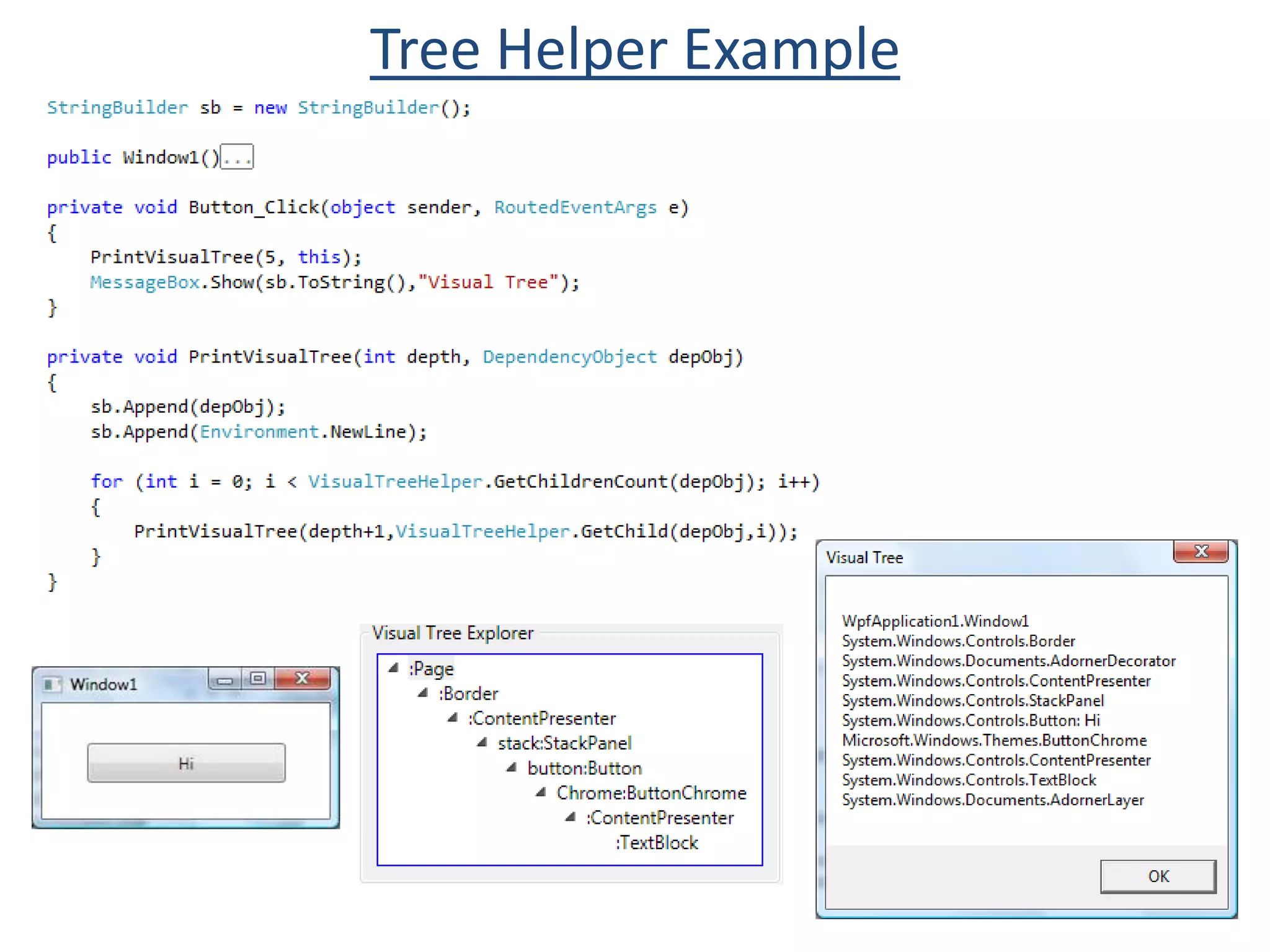
Task: Minimize the Window1 window
Action: pos(224,680)
